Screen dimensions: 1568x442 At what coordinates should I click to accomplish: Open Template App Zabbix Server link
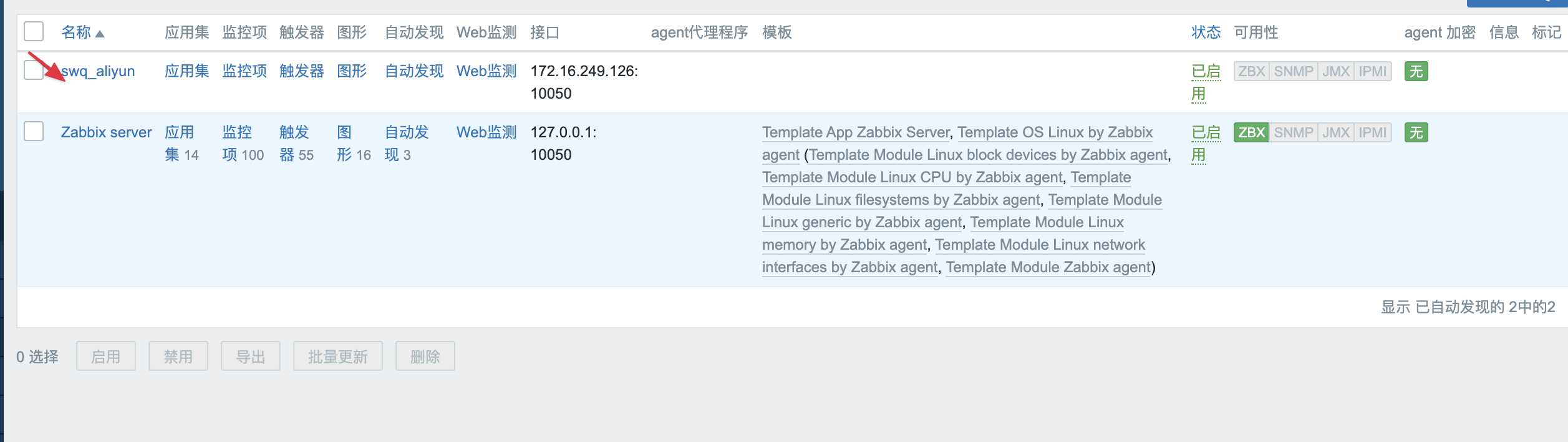click(x=855, y=132)
